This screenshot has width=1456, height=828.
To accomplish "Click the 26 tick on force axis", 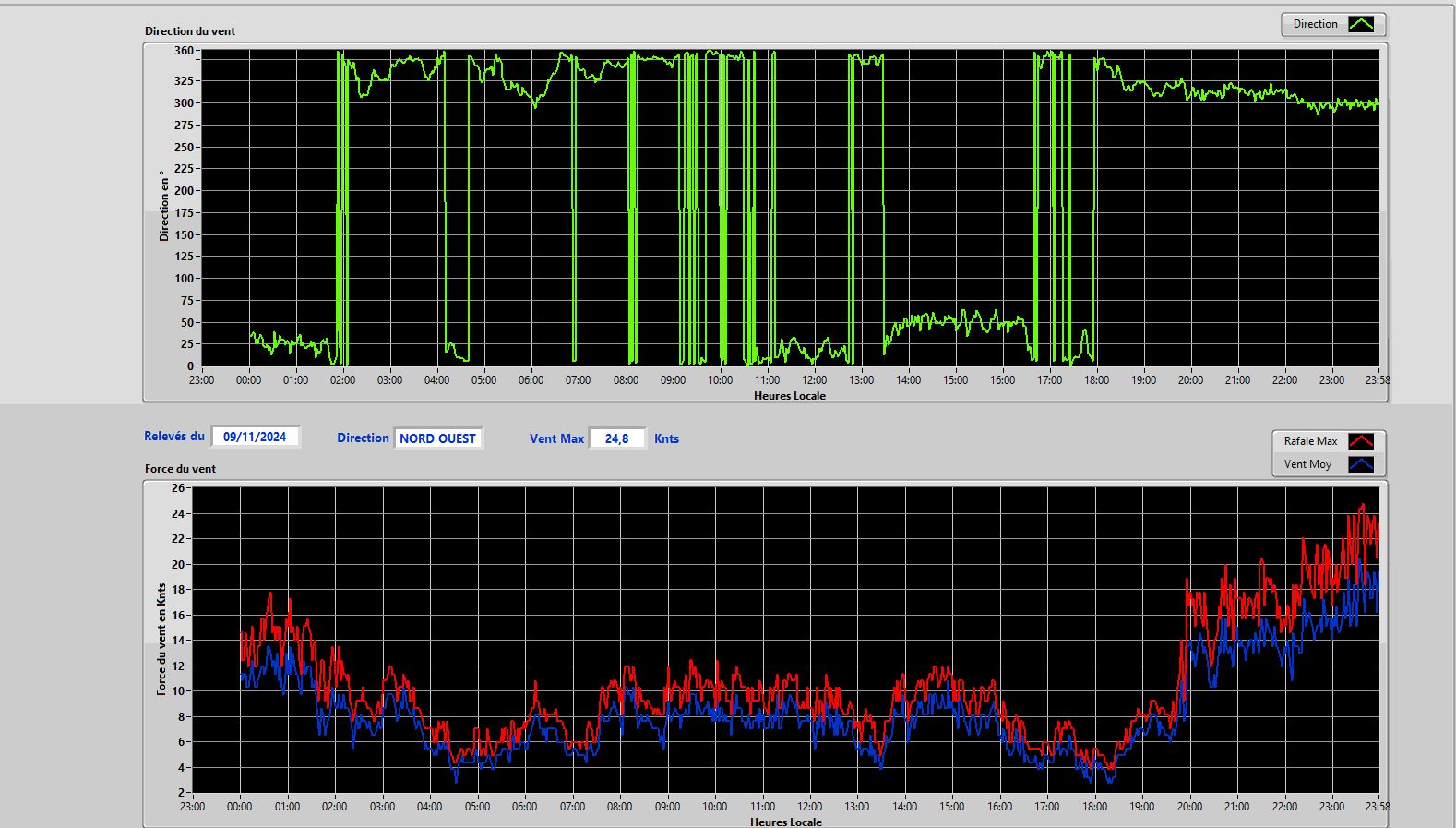I will pos(178,487).
